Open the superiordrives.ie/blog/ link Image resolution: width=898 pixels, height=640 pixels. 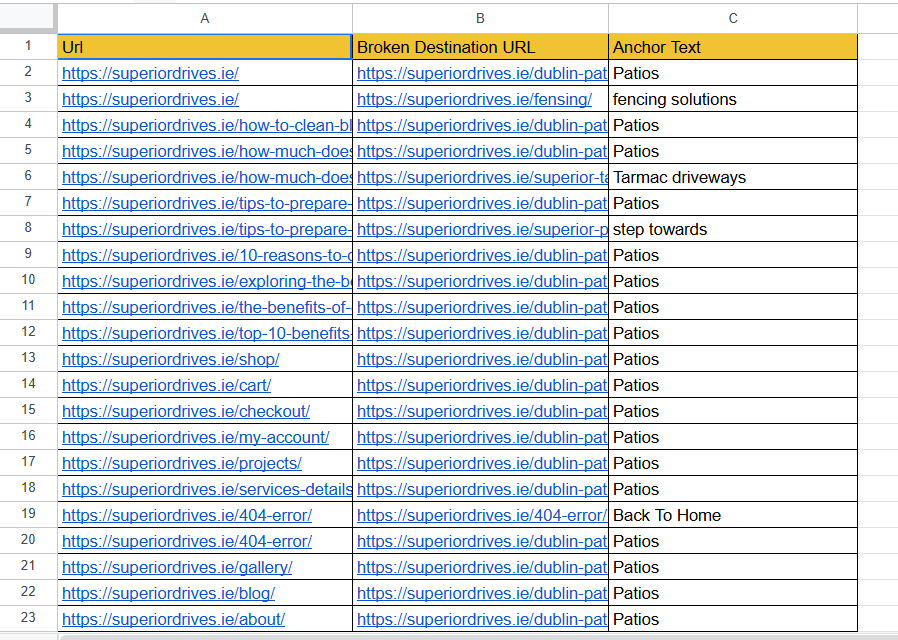tap(168, 594)
